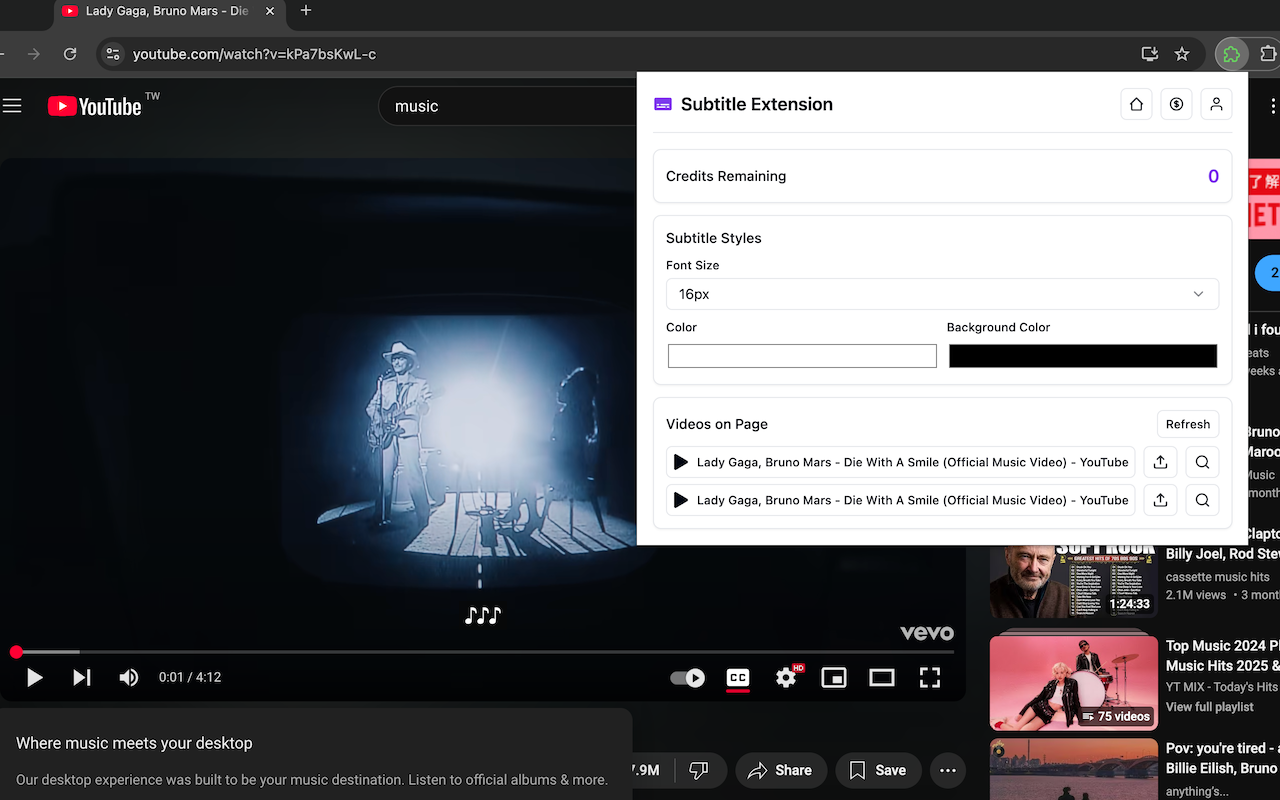
Task: Click the Subtitle Extension title
Action: 757,104
